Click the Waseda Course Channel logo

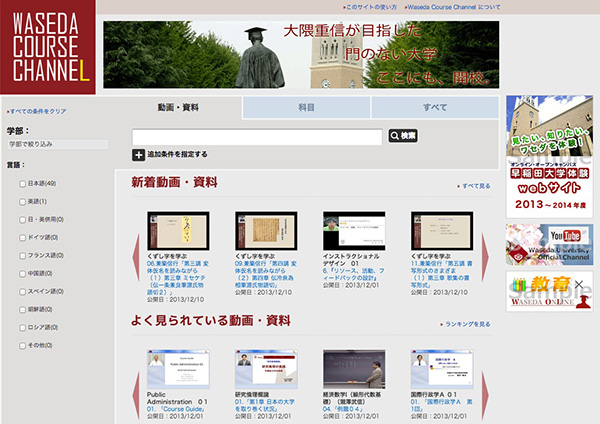pyautogui.click(x=48, y=47)
